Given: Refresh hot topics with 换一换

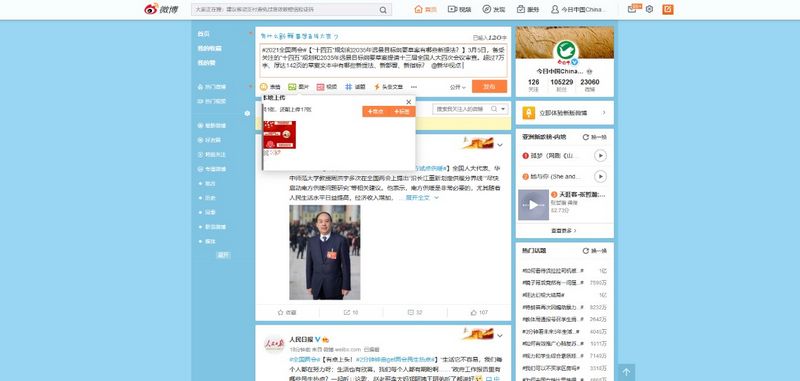Looking at the screenshot, I should point(595,251).
